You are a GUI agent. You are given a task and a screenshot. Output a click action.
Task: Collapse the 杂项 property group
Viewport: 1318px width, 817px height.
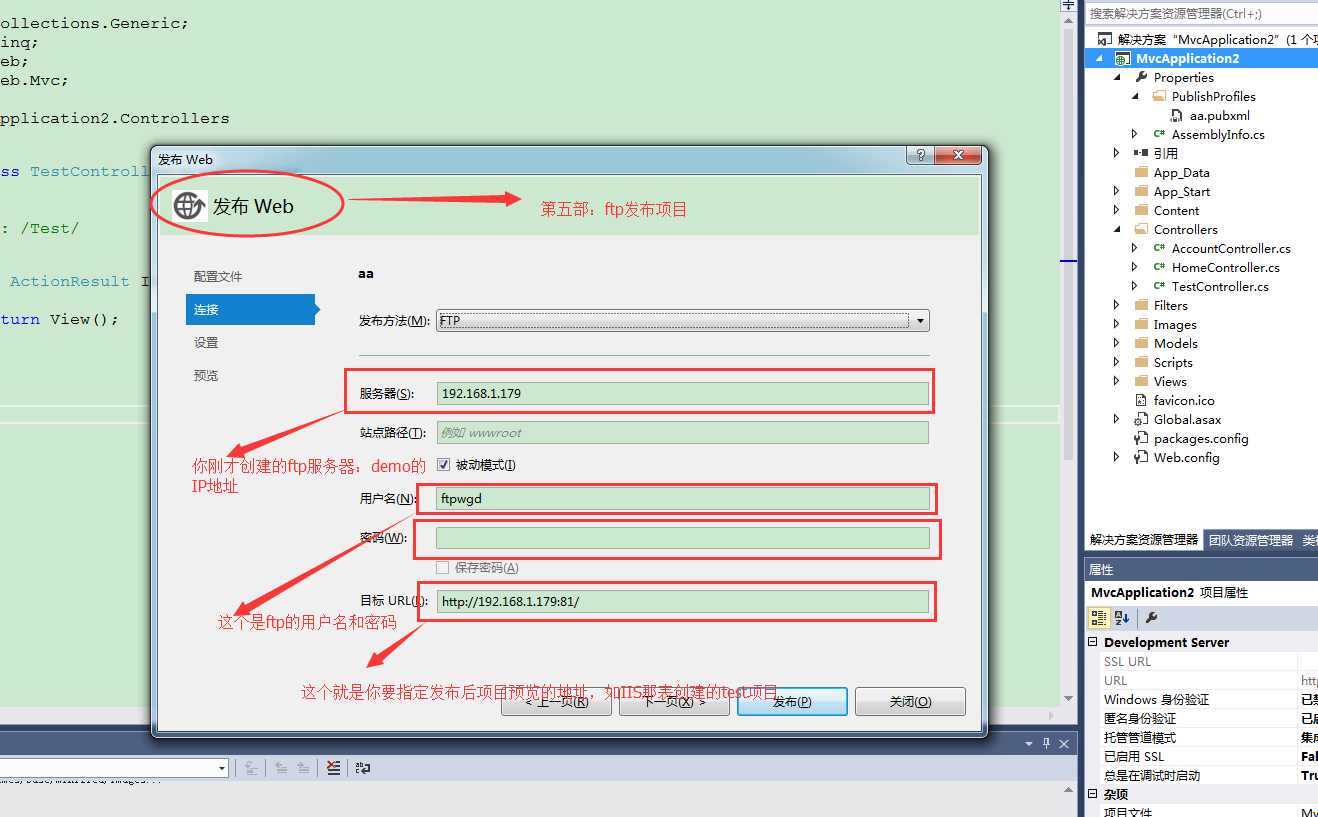pyautogui.click(x=1093, y=794)
